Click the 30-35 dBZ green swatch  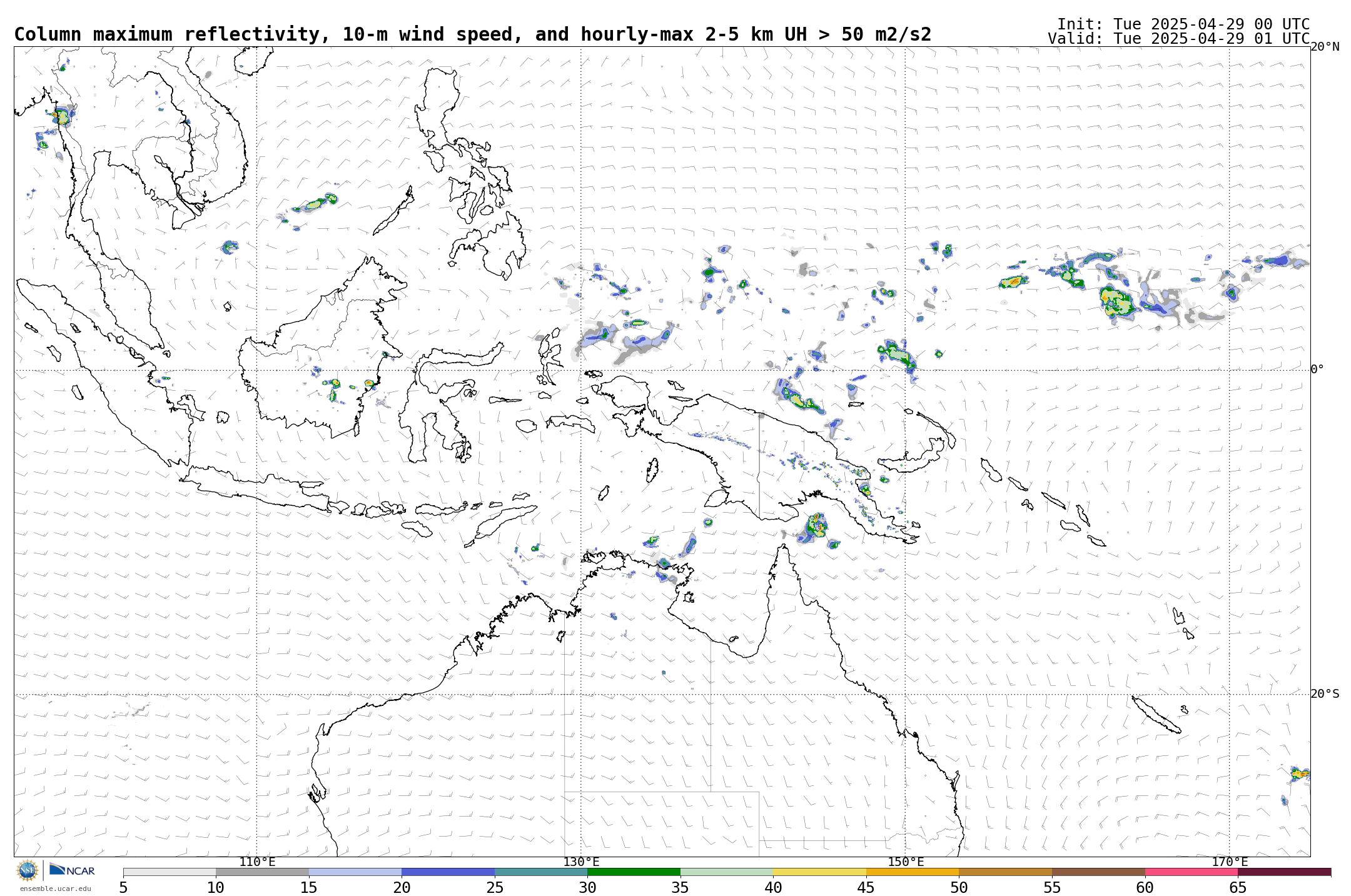[634, 872]
